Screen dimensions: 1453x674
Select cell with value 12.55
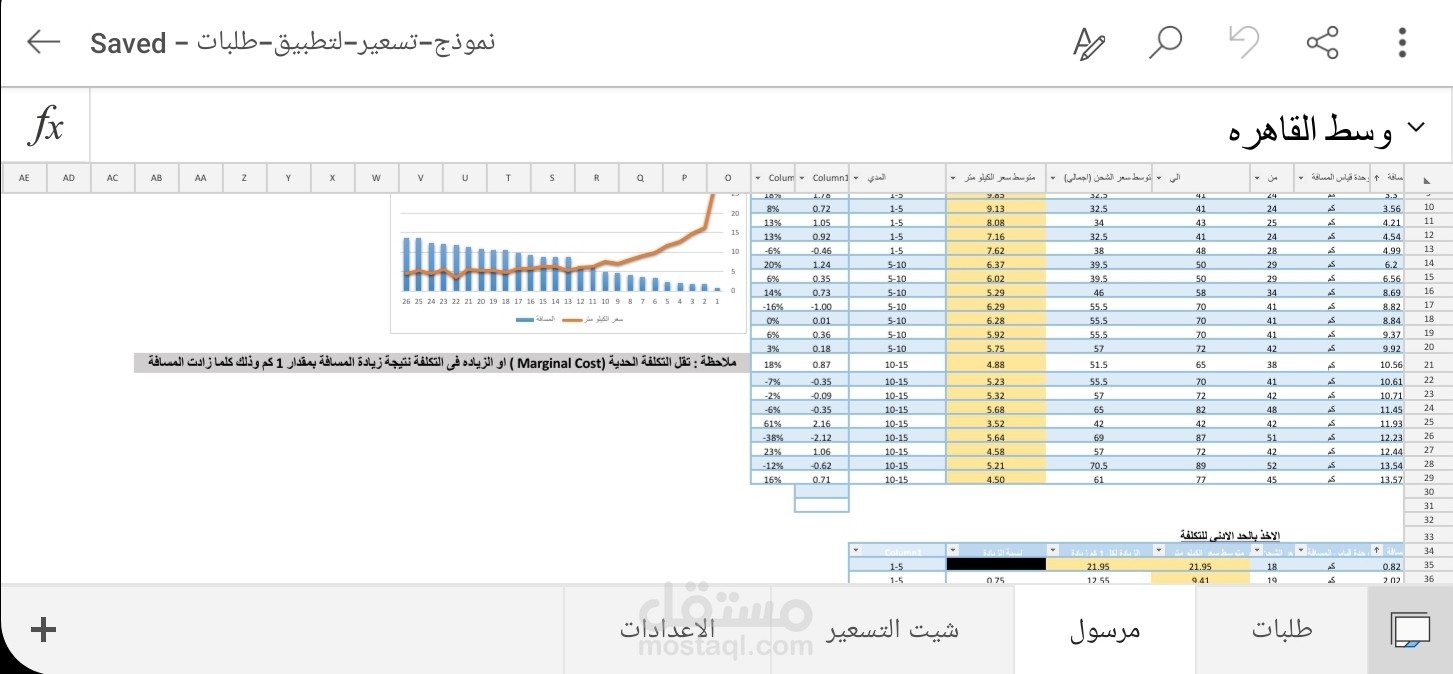[x=1098, y=578]
